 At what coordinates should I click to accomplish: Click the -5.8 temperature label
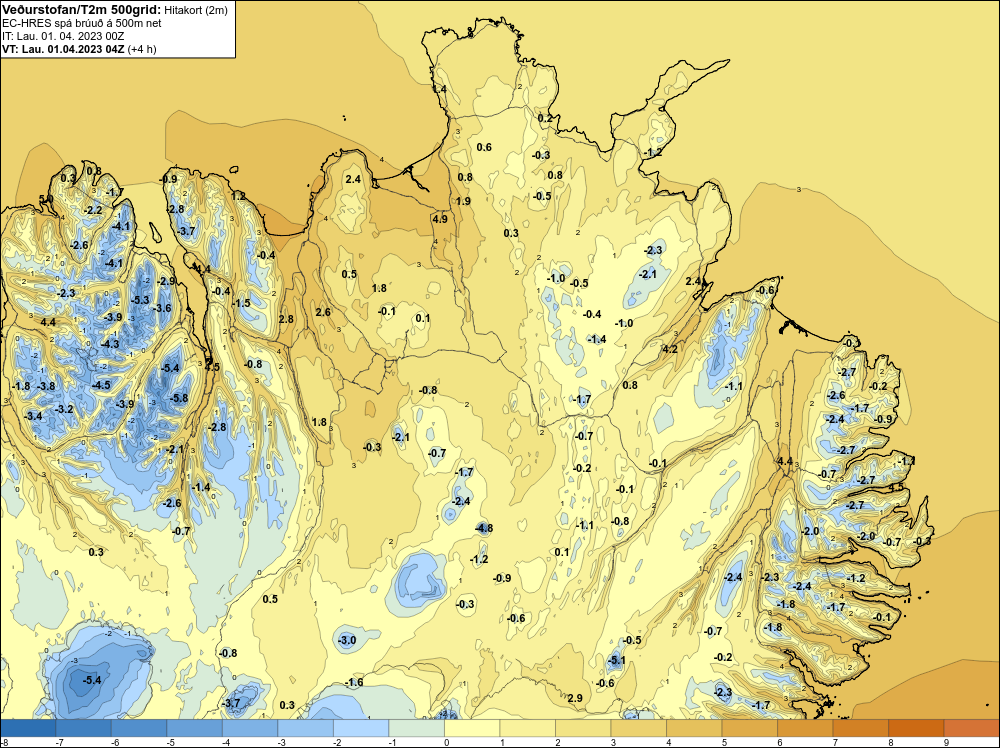(x=179, y=398)
